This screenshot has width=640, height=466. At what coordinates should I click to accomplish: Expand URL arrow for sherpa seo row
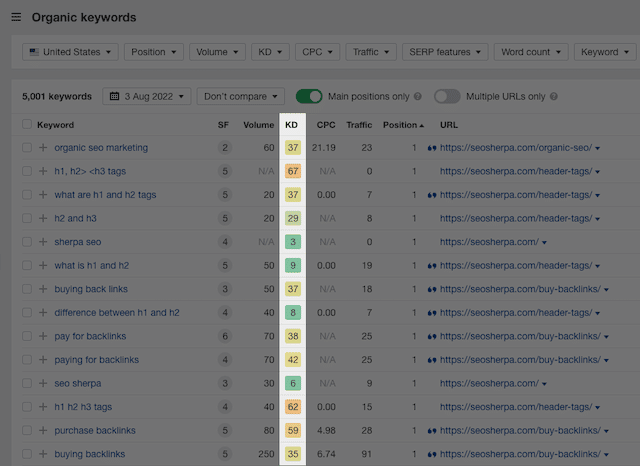[x=544, y=243]
